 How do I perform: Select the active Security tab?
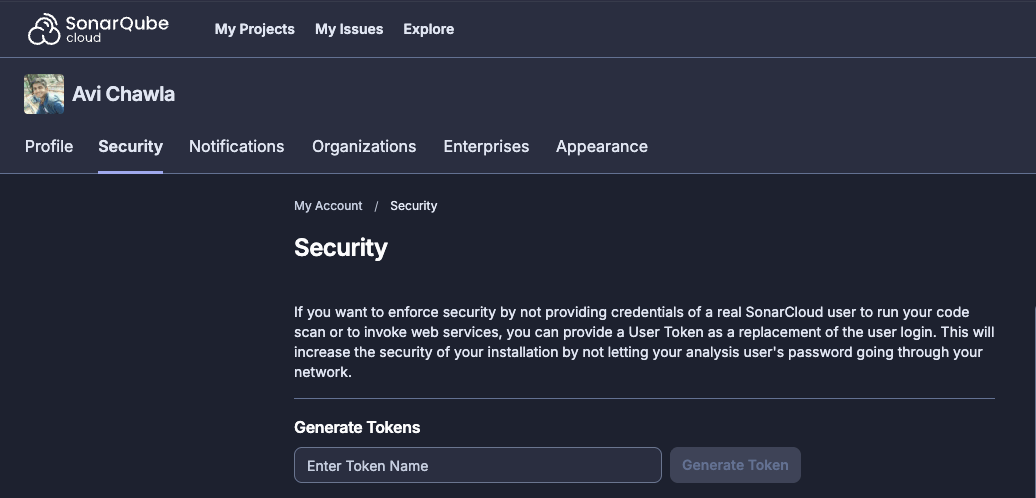(130, 146)
